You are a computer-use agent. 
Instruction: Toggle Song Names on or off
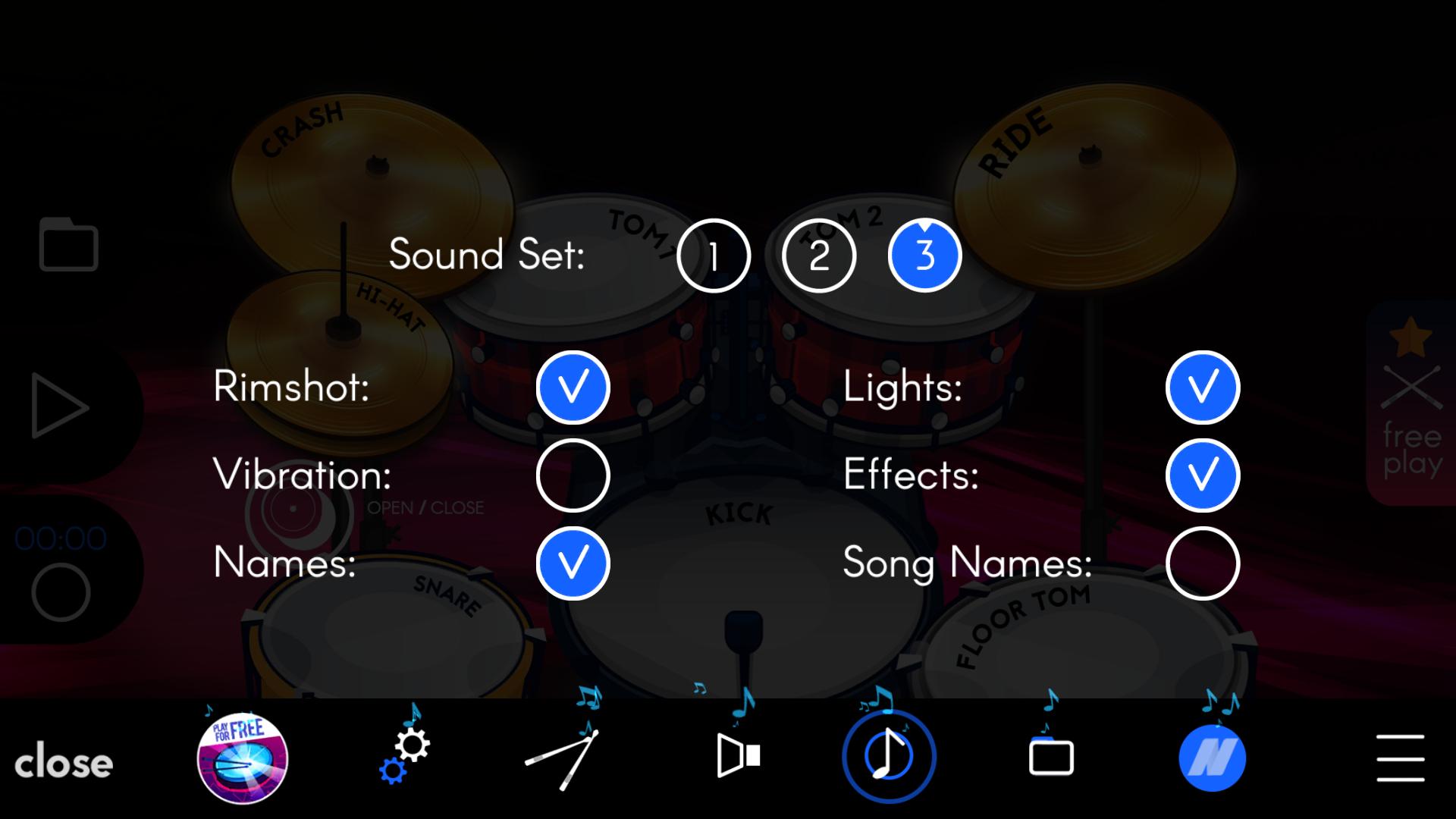click(x=1203, y=563)
